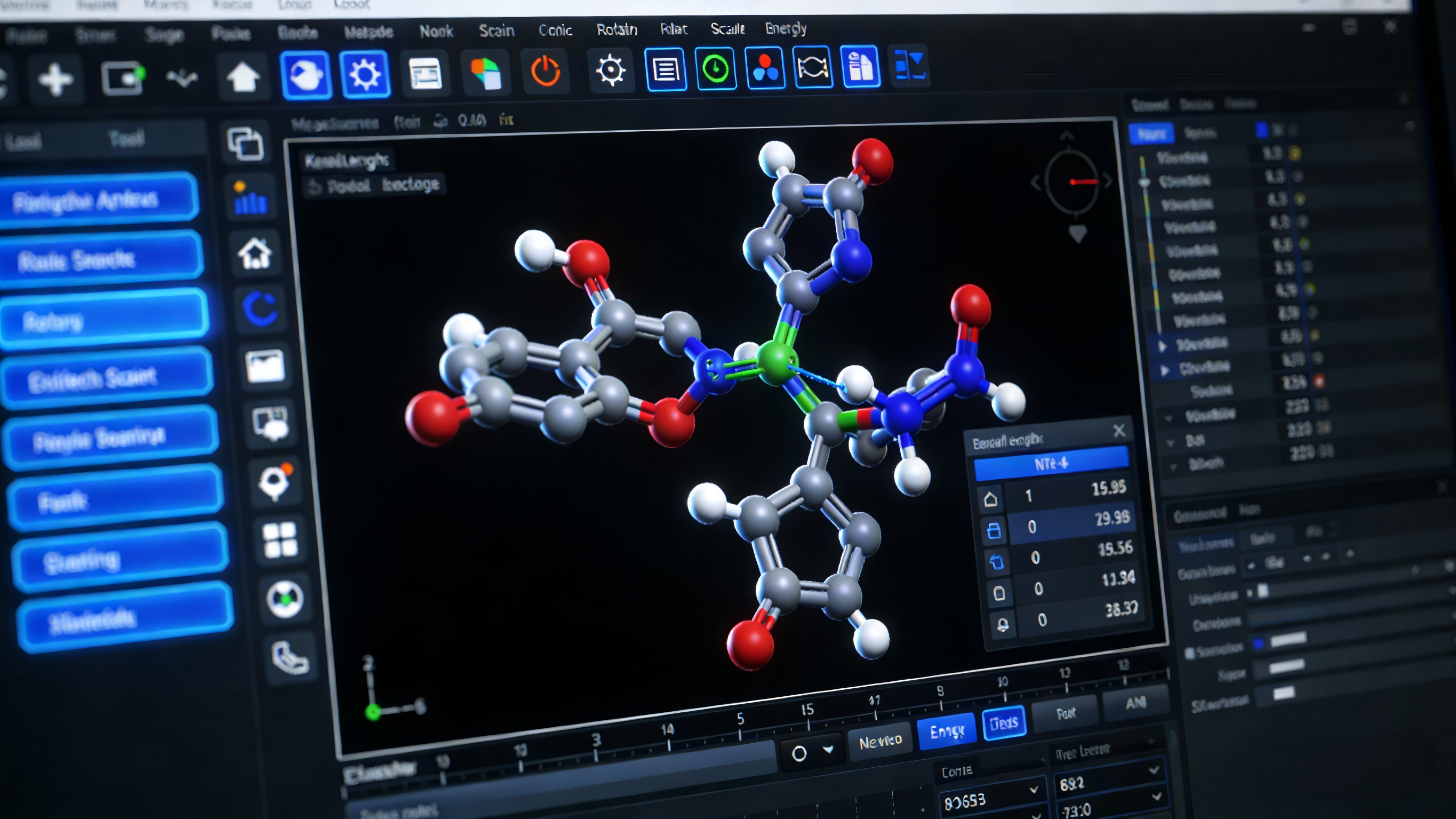This screenshot has width=1456, height=819.
Task: Close the bond length popup panel
Action: click(1118, 431)
